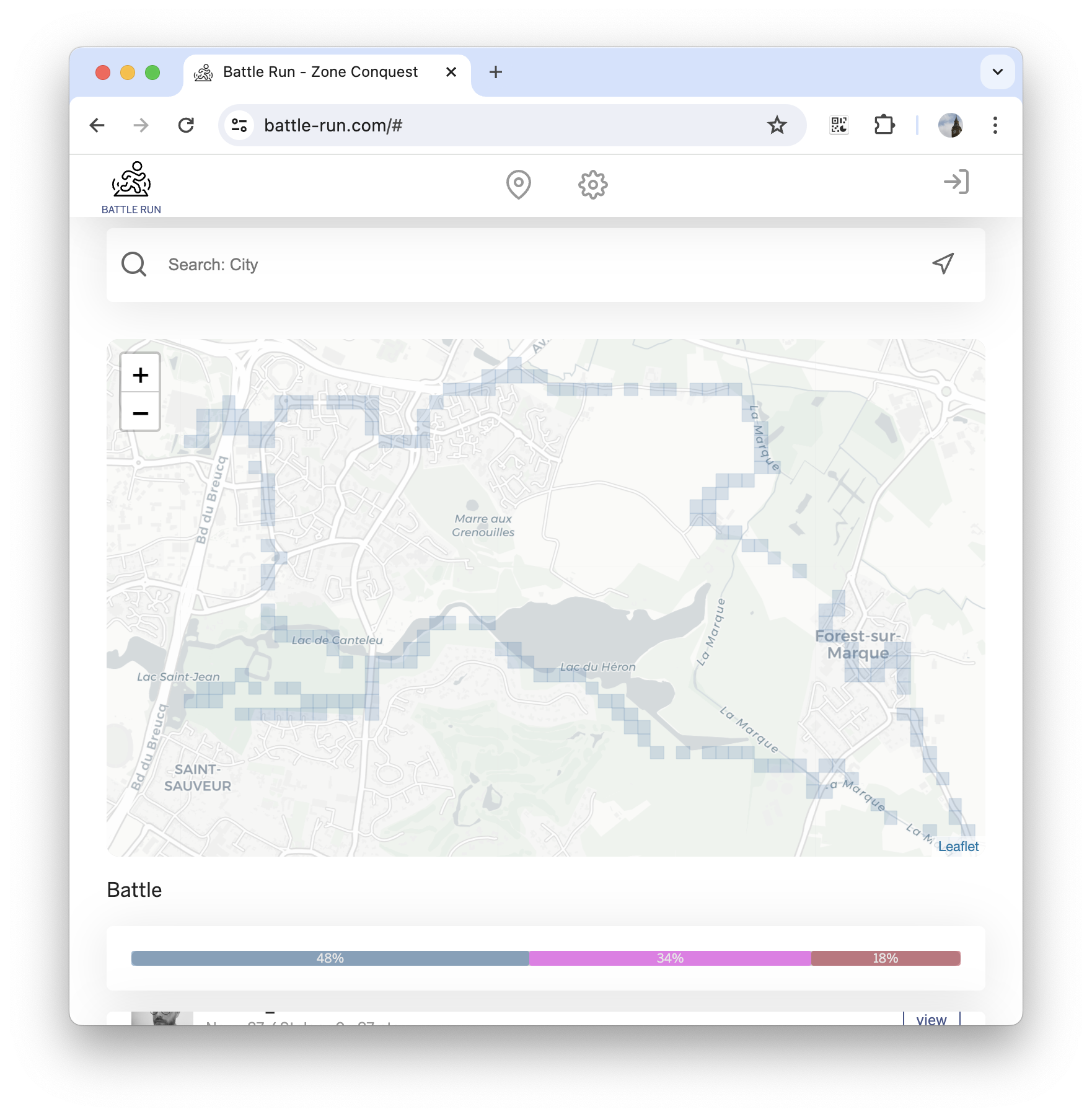This screenshot has width=1092, height=1117.
Task: Zoom in on the map
Action: (141, 374)
